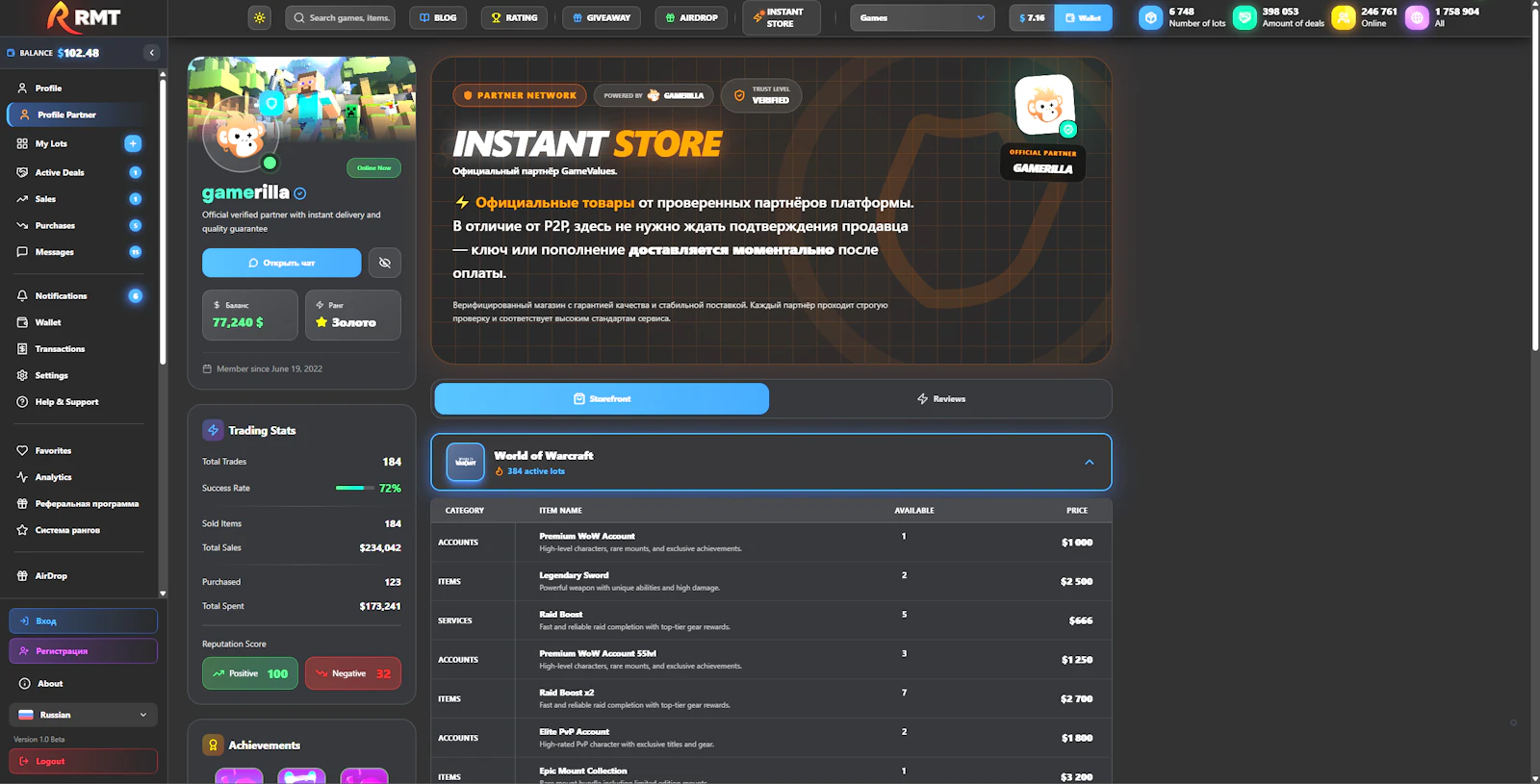The height and width of the screenshot is (784, 1540).
Task: Click the Wallet button in the header
Action: tap(1083, 17)
